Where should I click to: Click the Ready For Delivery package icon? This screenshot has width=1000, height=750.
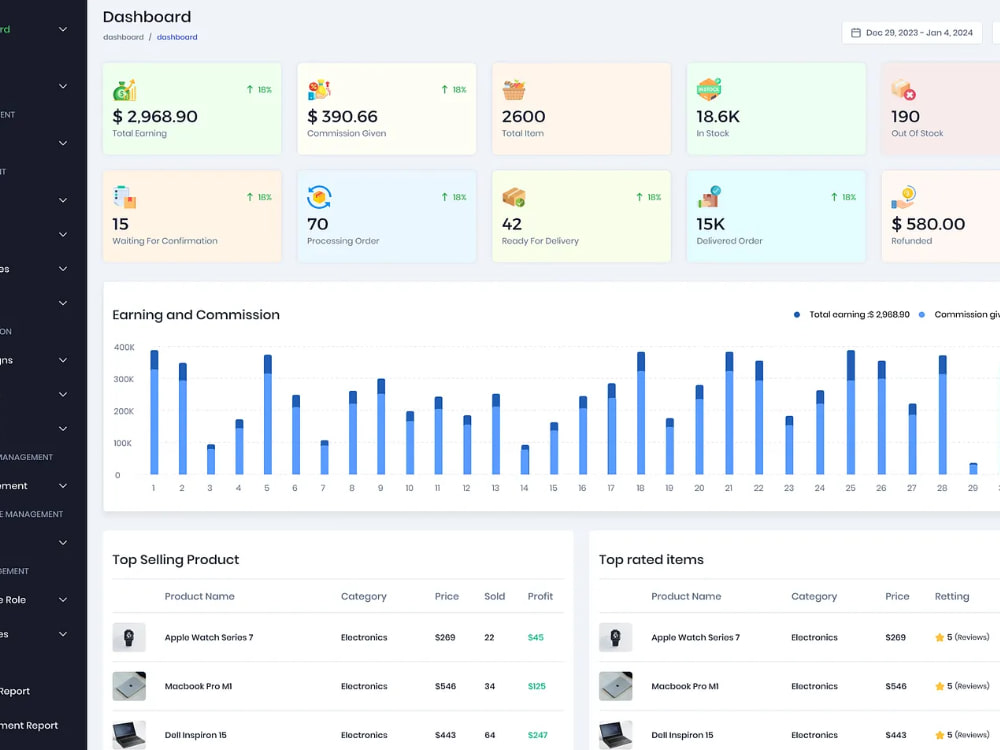pyautogui.click(x=513, y=197)
